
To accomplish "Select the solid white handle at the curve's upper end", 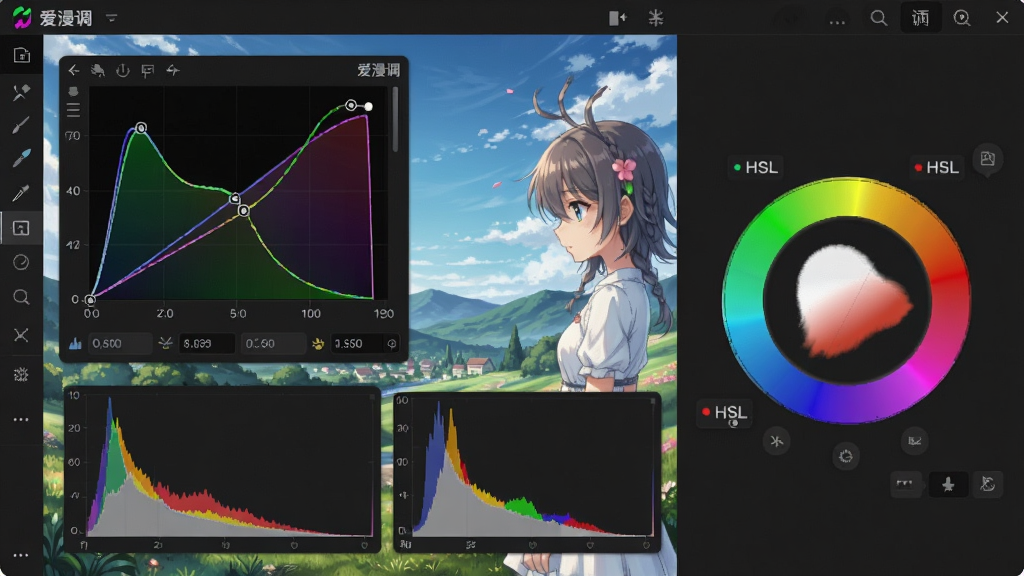I will [x=369, y=106].
